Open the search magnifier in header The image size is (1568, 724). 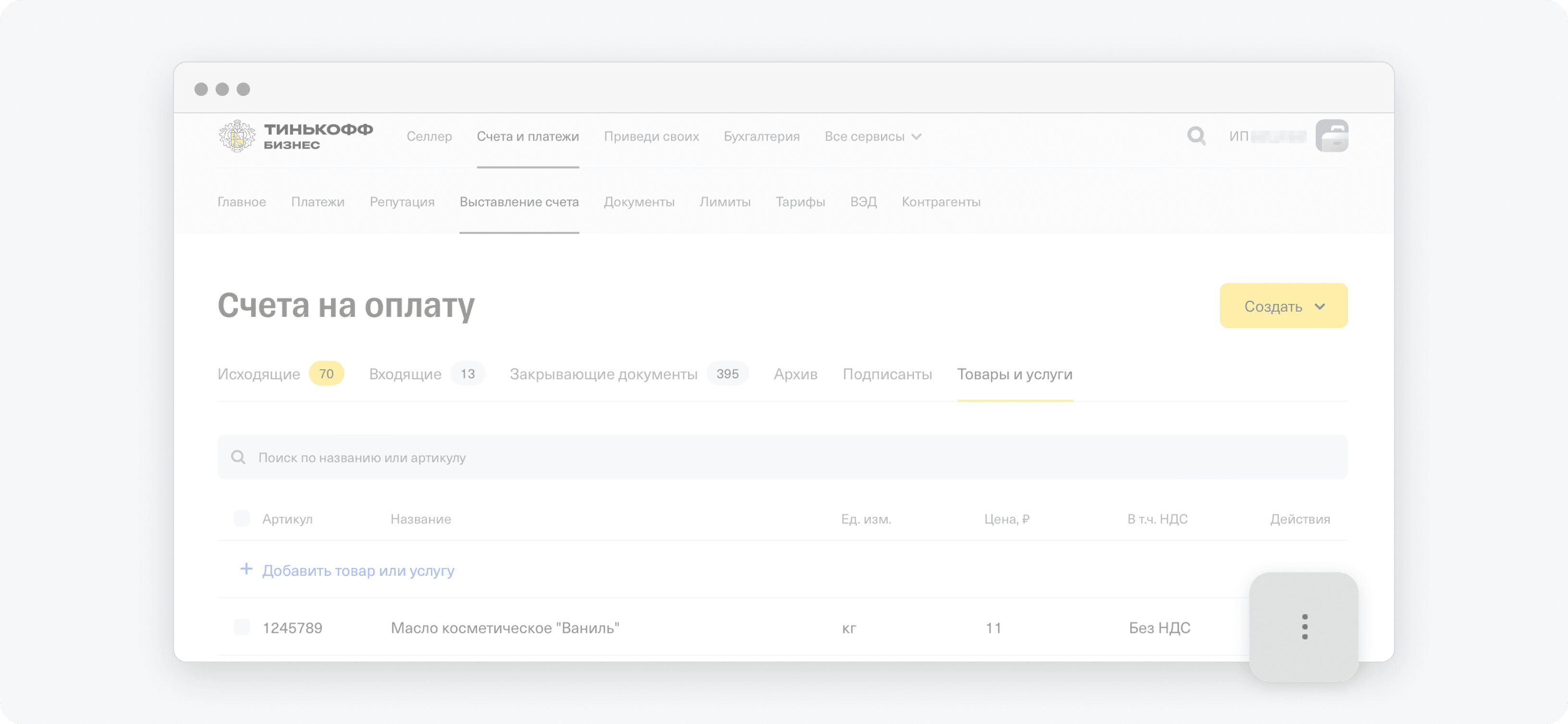click(1196, 136)
